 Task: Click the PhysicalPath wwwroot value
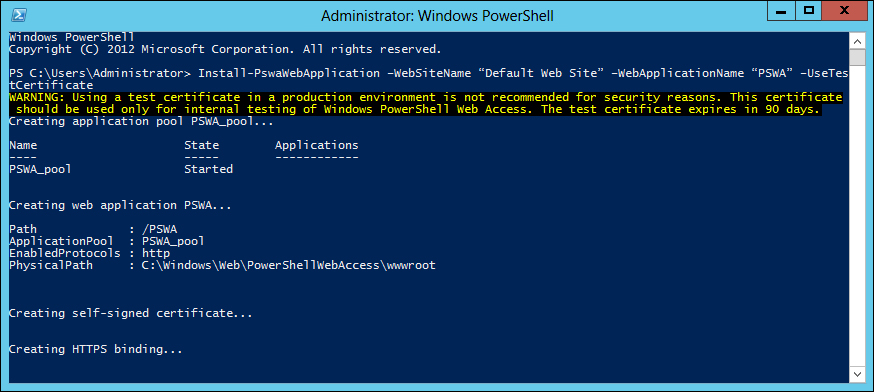[x=289, y=265]
